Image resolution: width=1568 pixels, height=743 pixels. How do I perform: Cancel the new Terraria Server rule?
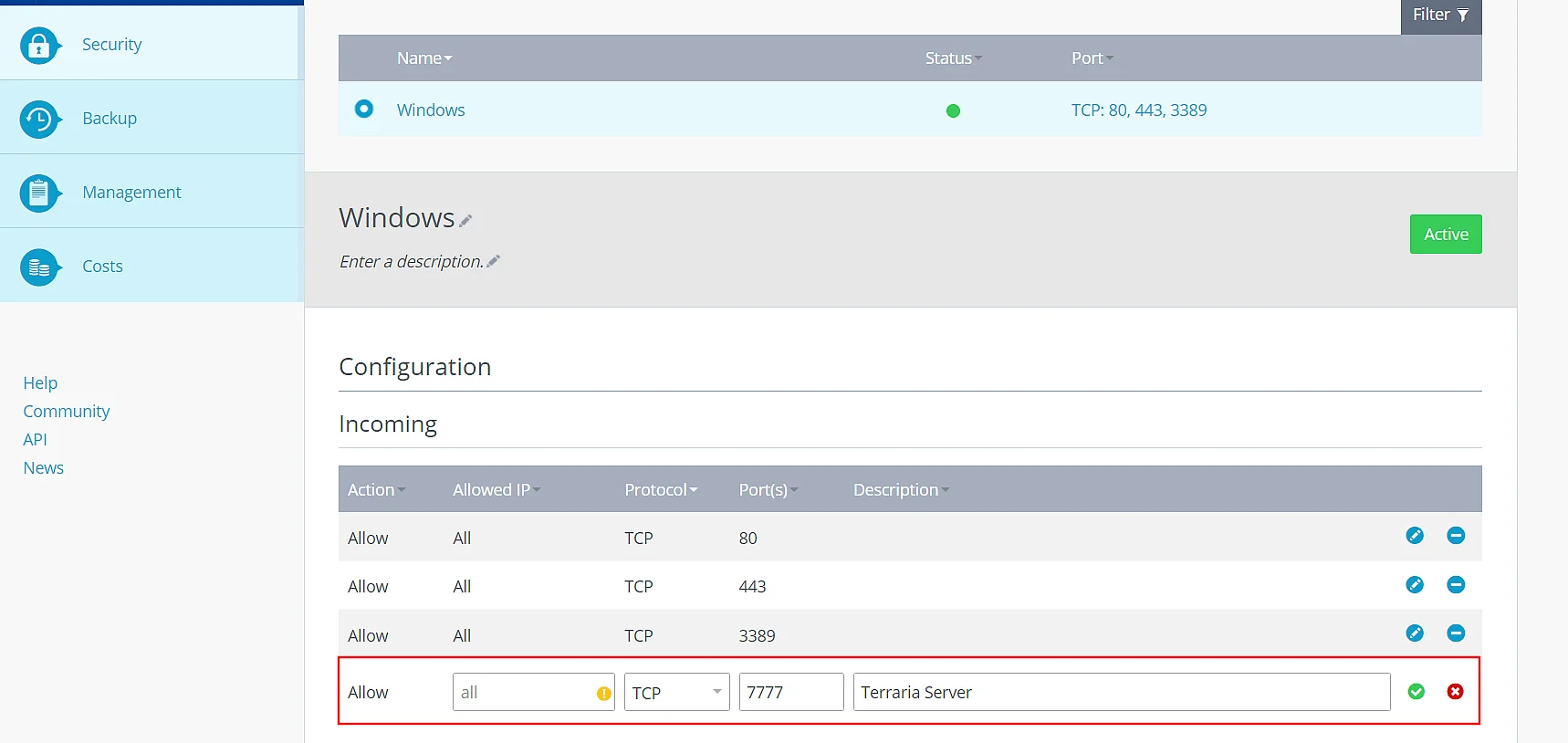pos(1456,692)
